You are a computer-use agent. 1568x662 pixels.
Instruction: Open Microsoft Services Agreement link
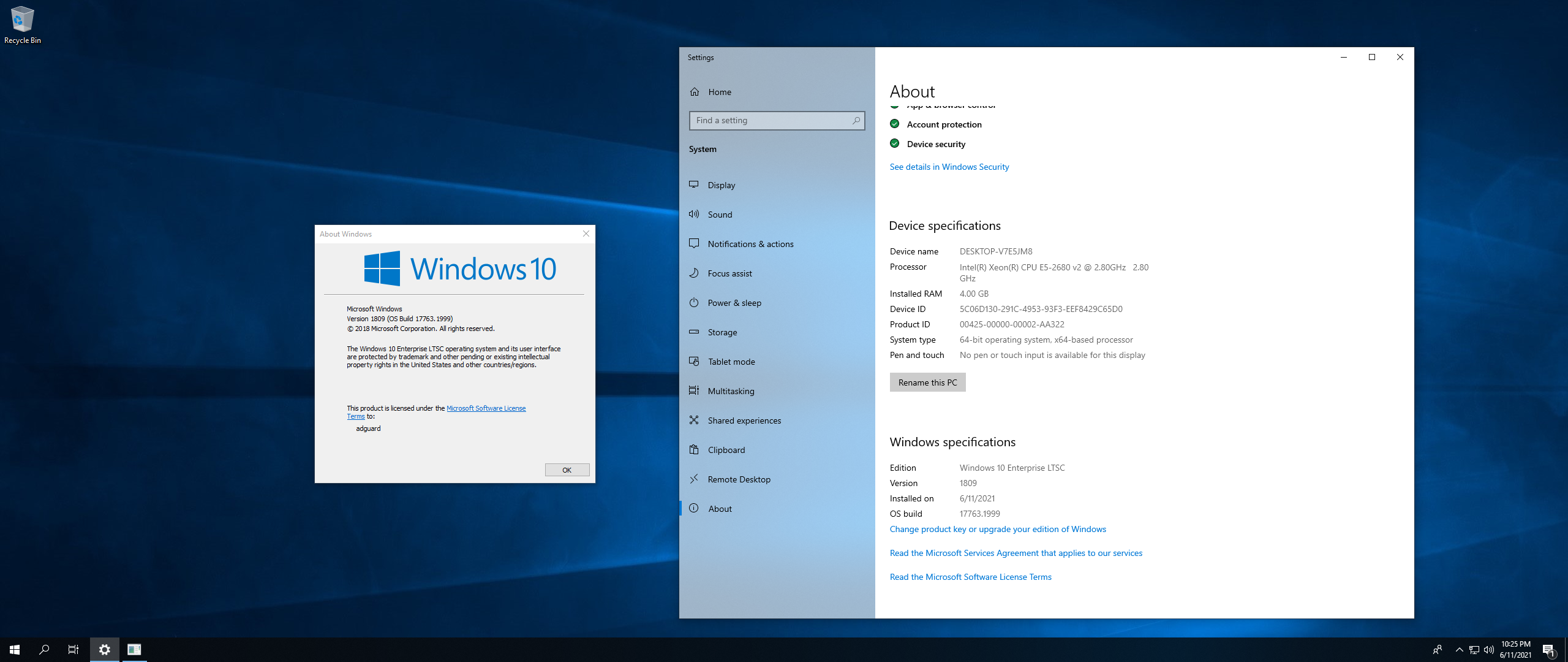tap(1016, 553)
